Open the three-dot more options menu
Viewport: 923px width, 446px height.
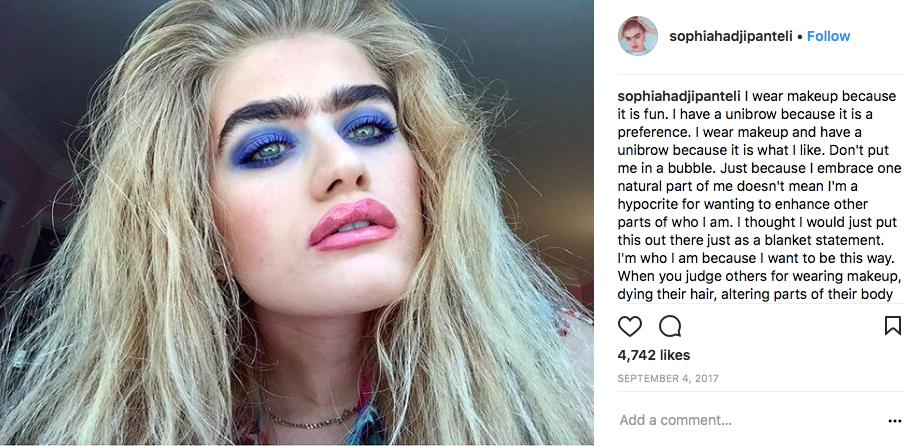[894, 421]
